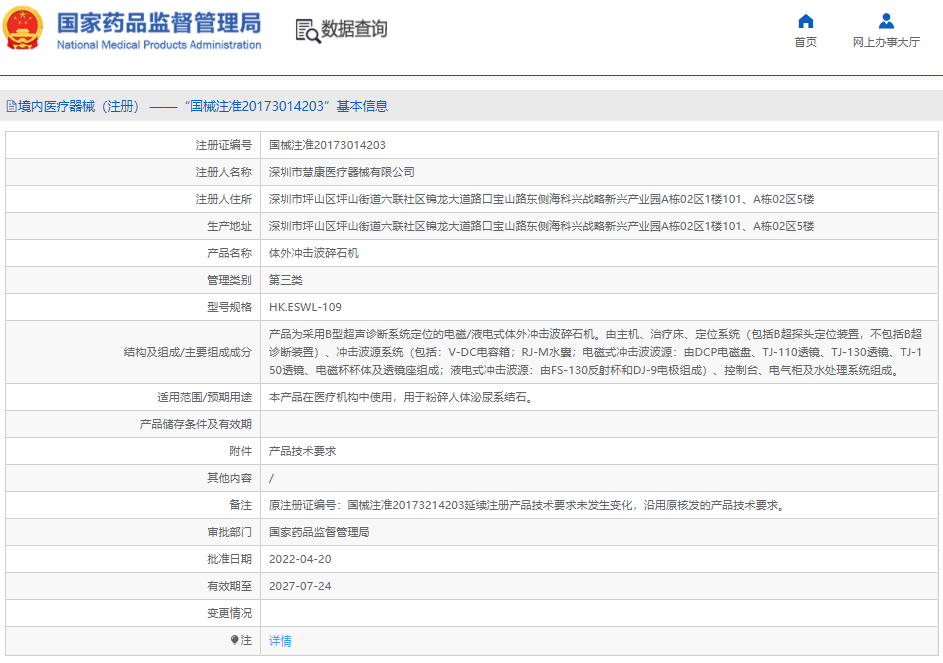Open 网上办事大厅 text label
The width and height of the screenshot is (943, 663).
886,42
